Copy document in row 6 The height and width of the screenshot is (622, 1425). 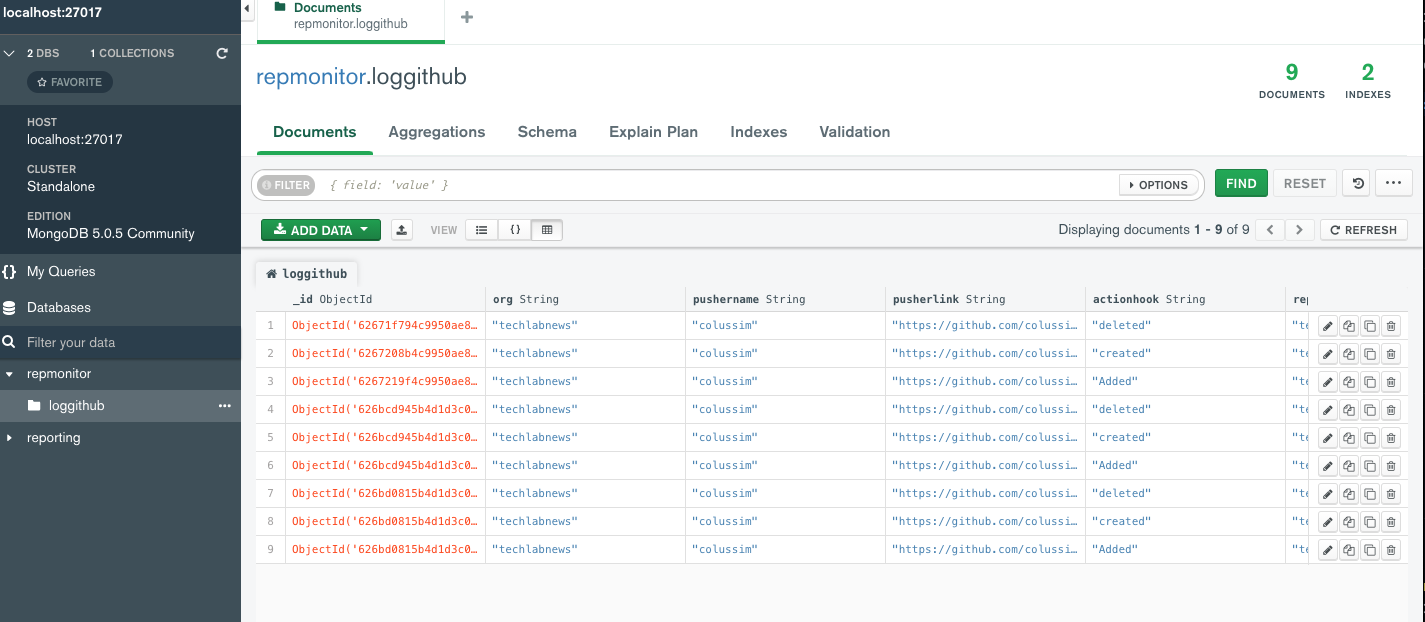pos(1348,466)
